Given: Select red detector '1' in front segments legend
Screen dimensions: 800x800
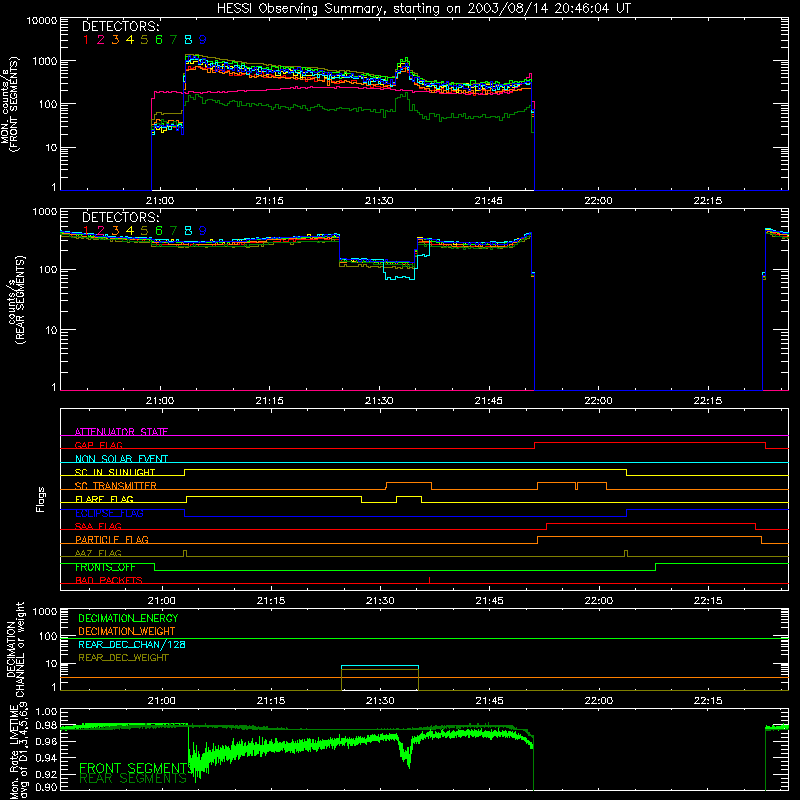Looking at the screenshot, I should pos(86,40).
